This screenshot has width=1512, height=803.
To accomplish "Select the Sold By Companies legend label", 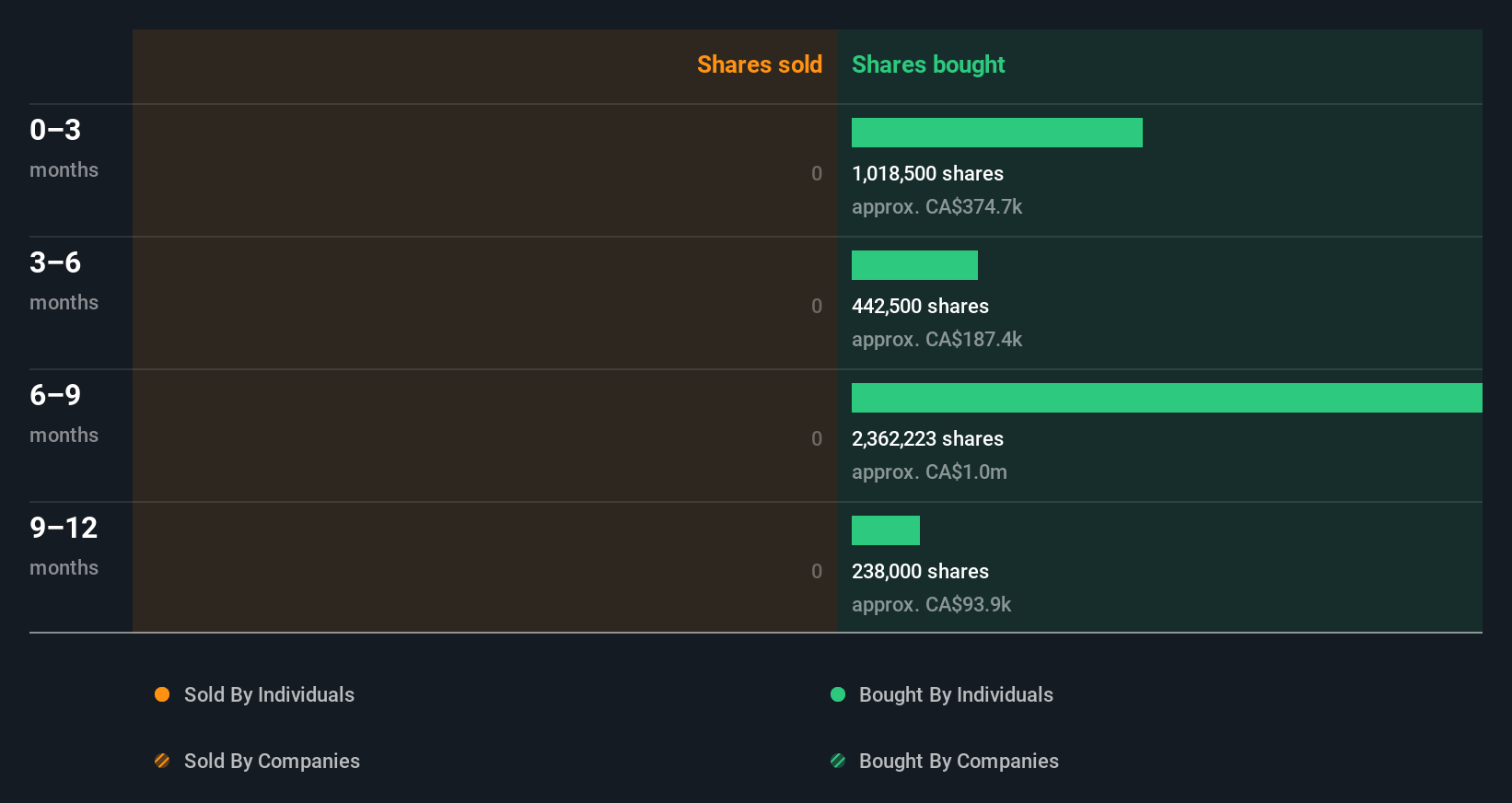I will coord(272,761).
